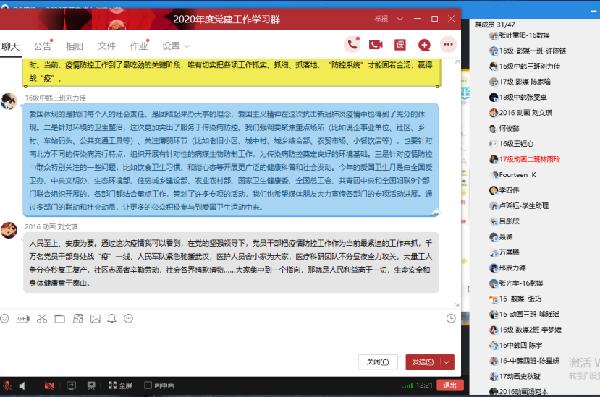Open the send image icon

coord(95,319)
